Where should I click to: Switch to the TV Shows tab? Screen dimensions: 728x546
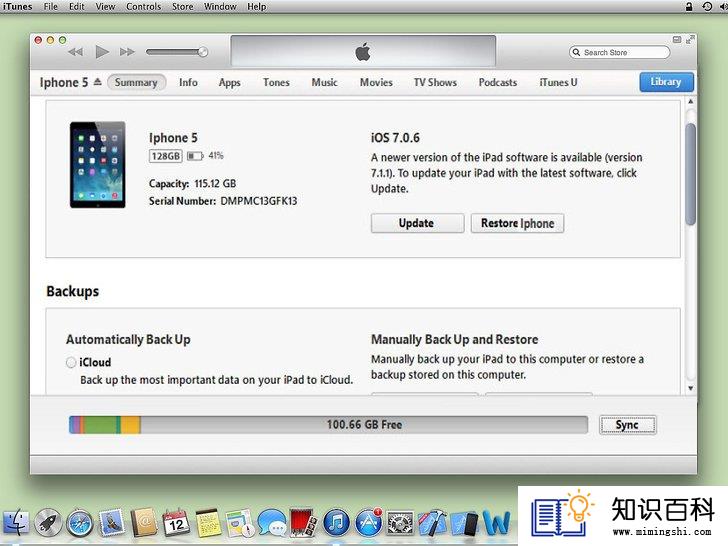tap(435, 82)
